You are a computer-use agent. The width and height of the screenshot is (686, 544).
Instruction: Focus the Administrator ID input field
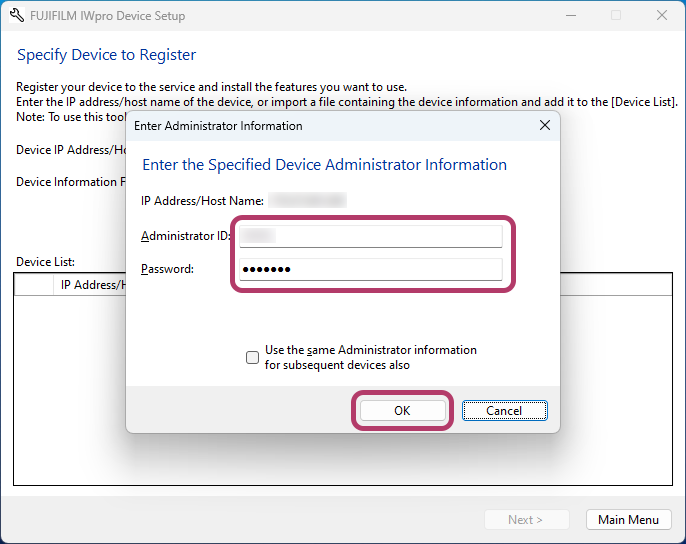[371, 236]
